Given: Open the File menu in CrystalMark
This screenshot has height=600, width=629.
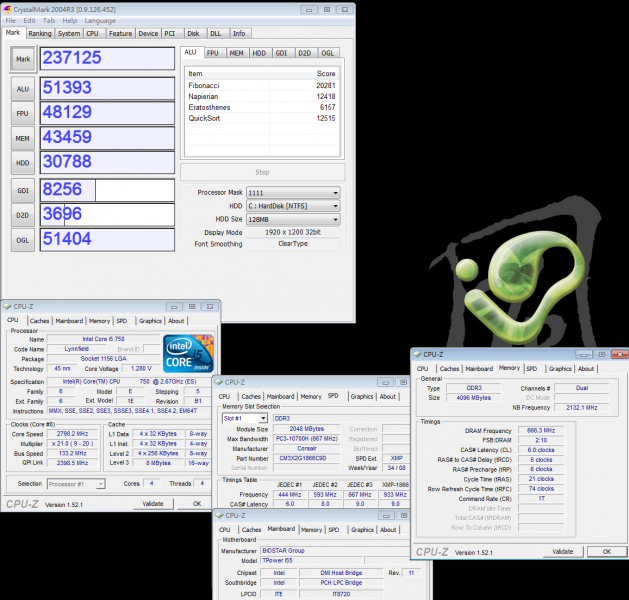Looking at the screenshot, I should click(10, 20).
